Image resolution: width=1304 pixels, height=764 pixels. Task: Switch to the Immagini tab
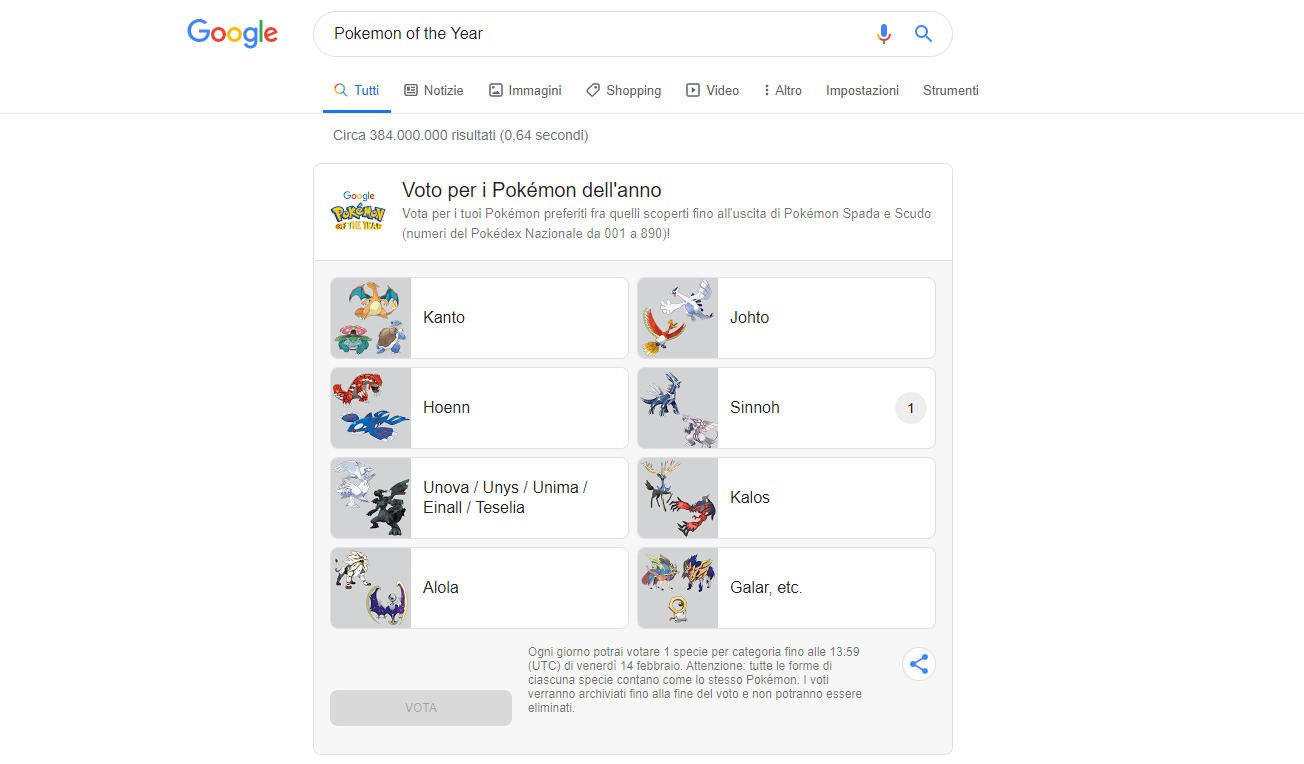[525, 90]
